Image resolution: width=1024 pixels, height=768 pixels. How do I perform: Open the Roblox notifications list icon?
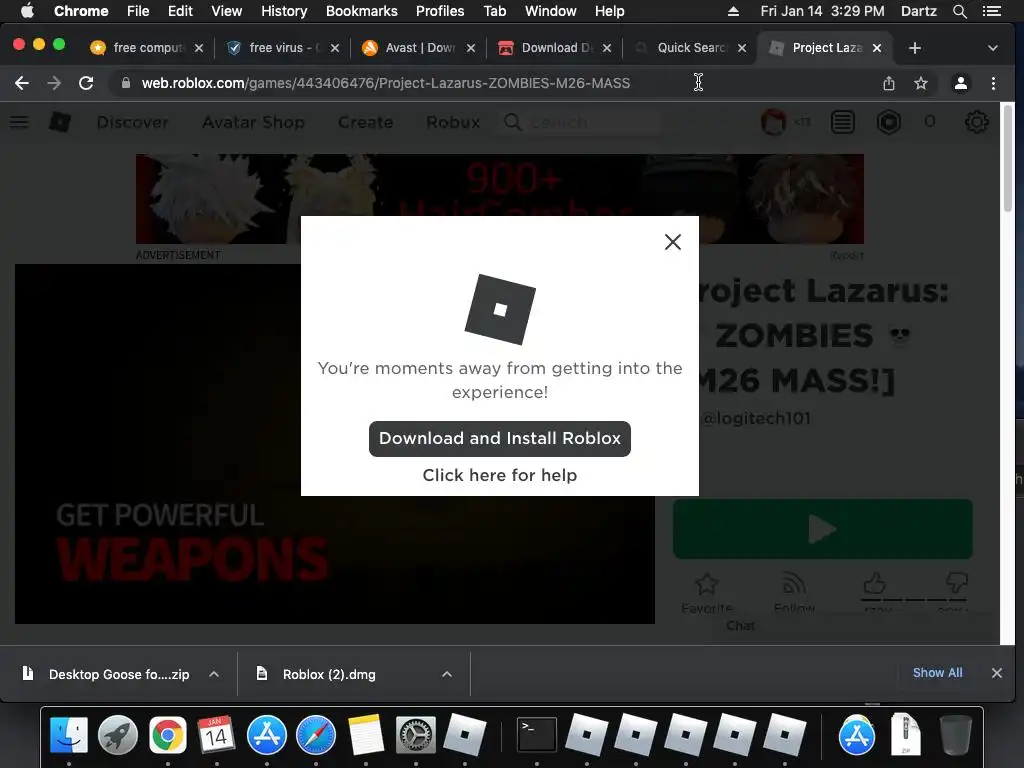842,122
